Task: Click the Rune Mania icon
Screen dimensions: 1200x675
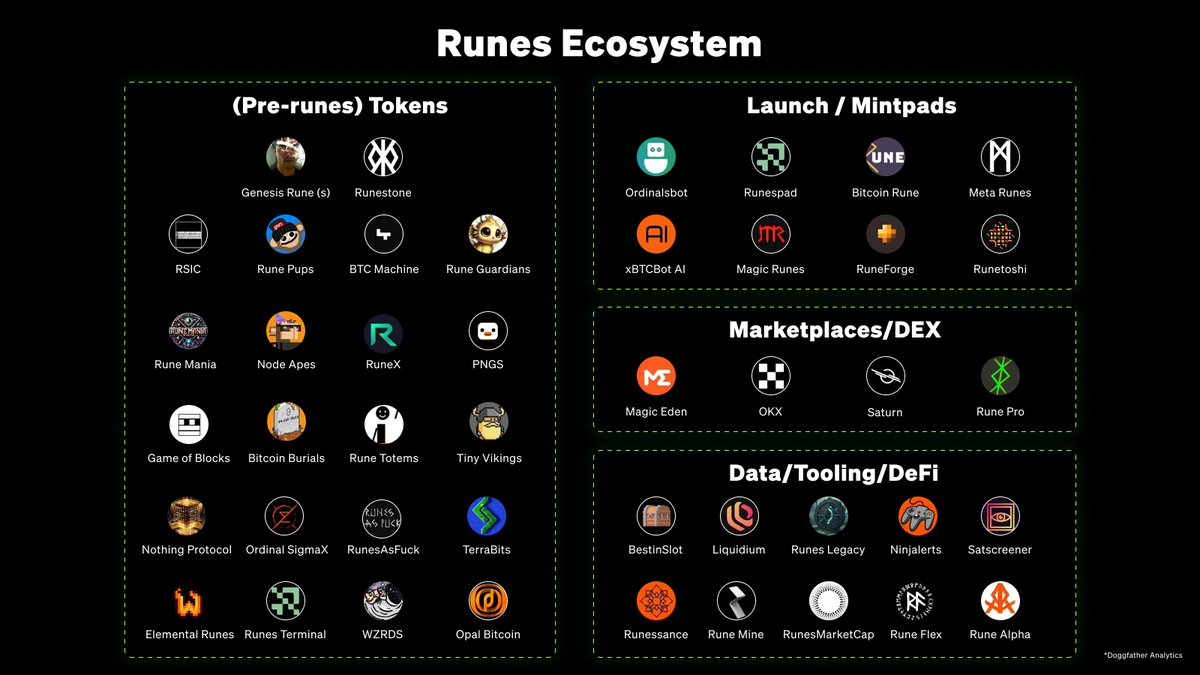Action: click(188, 331)
